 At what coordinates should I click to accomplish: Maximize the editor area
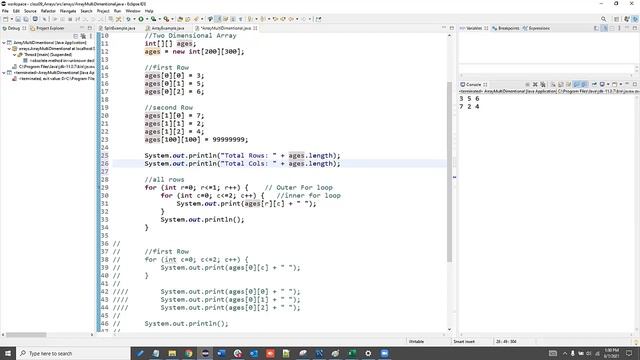tap(451, 28)
